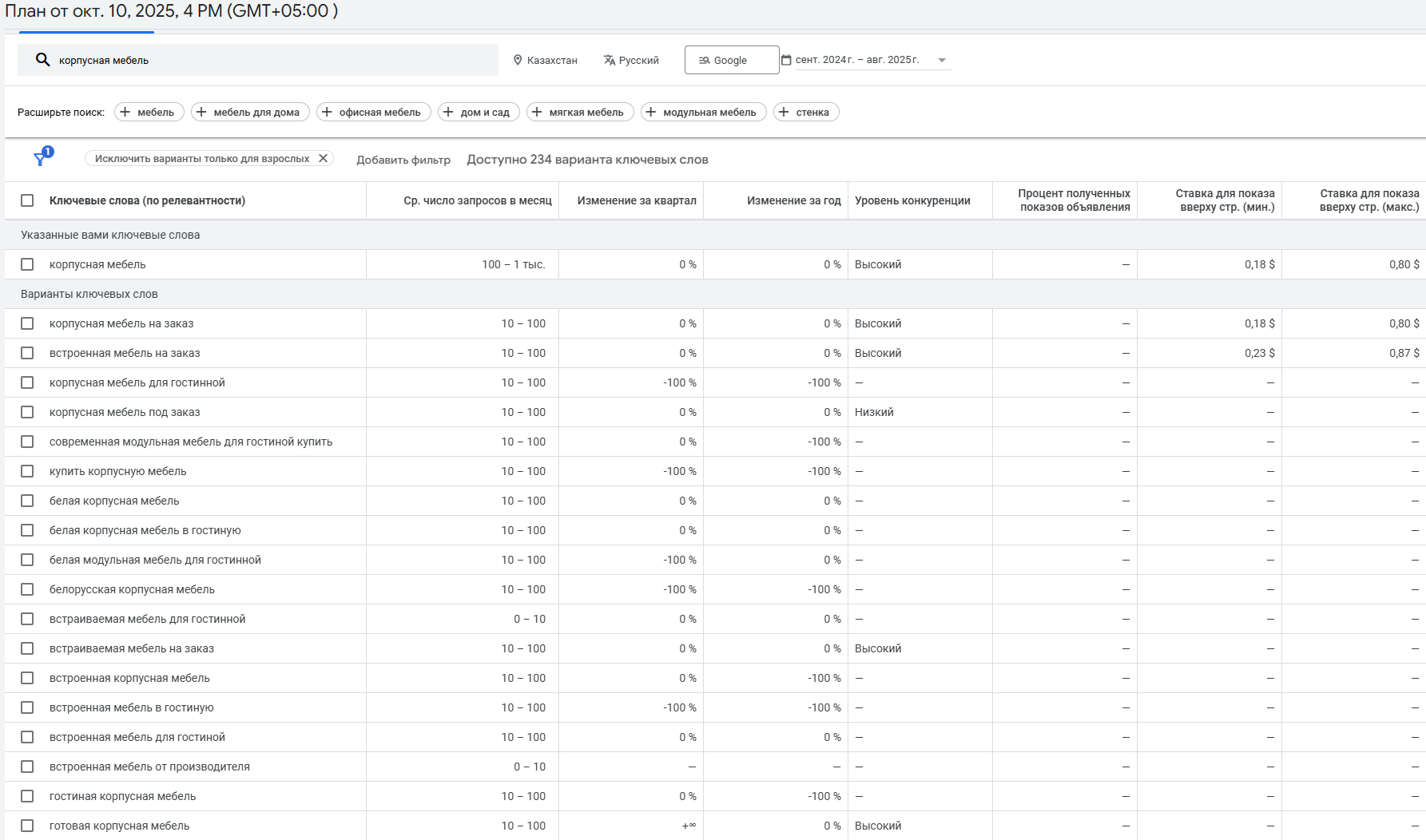This screenshot has width=1426, height=840.
Task: Remove the adult-only exclusion filter chip
Action: 323,158
